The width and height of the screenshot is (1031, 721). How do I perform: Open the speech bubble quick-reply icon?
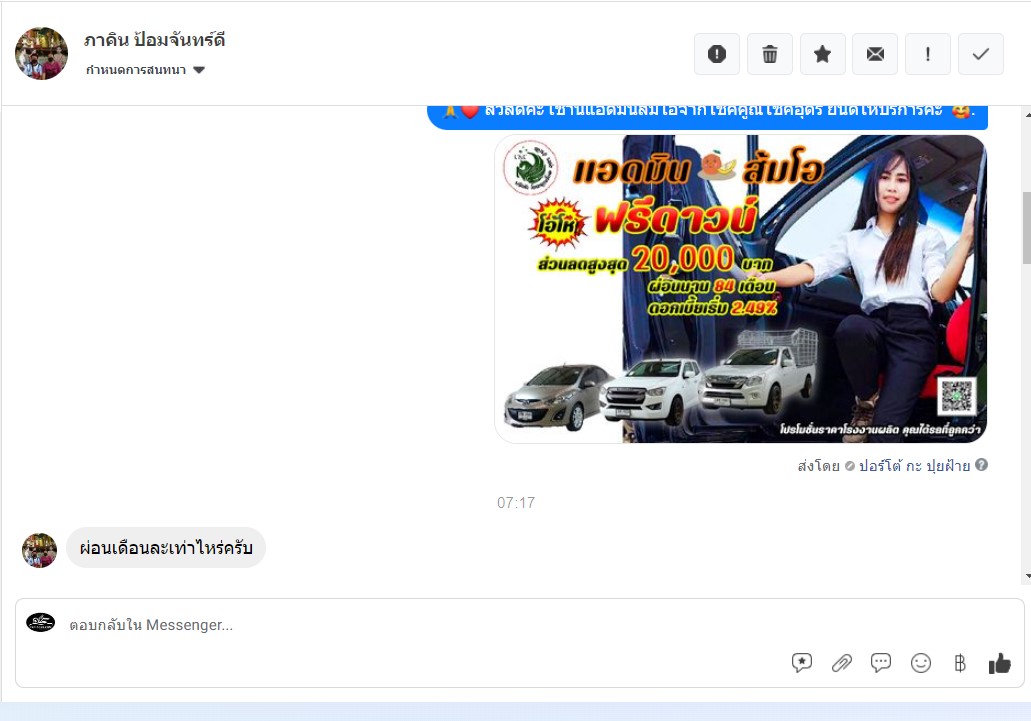(x=880, y=663)
